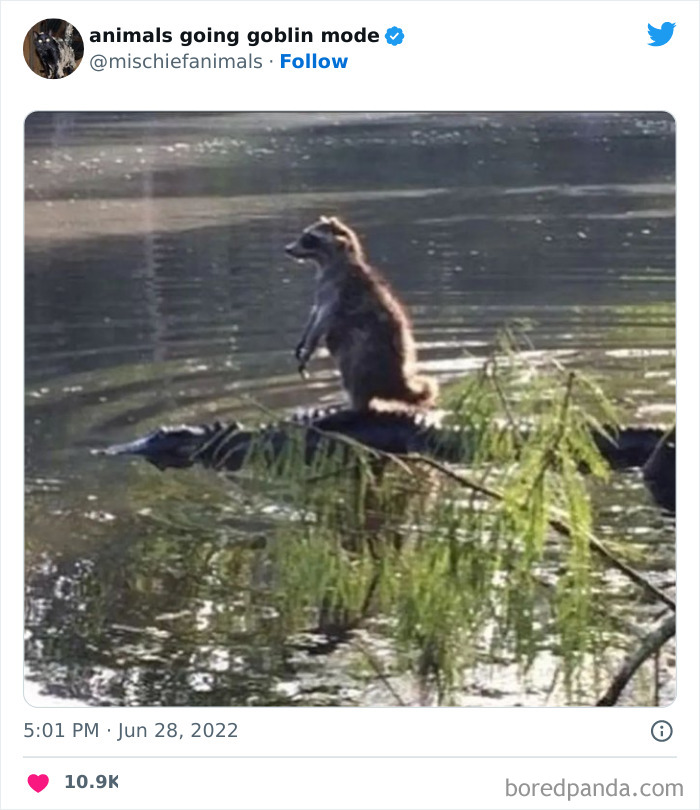
Task: Click the boredpanda.com watermark text
Action: click(594, 787)
